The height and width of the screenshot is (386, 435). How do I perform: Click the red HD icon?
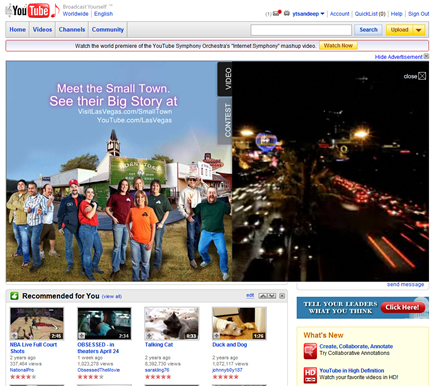point(310,375)
